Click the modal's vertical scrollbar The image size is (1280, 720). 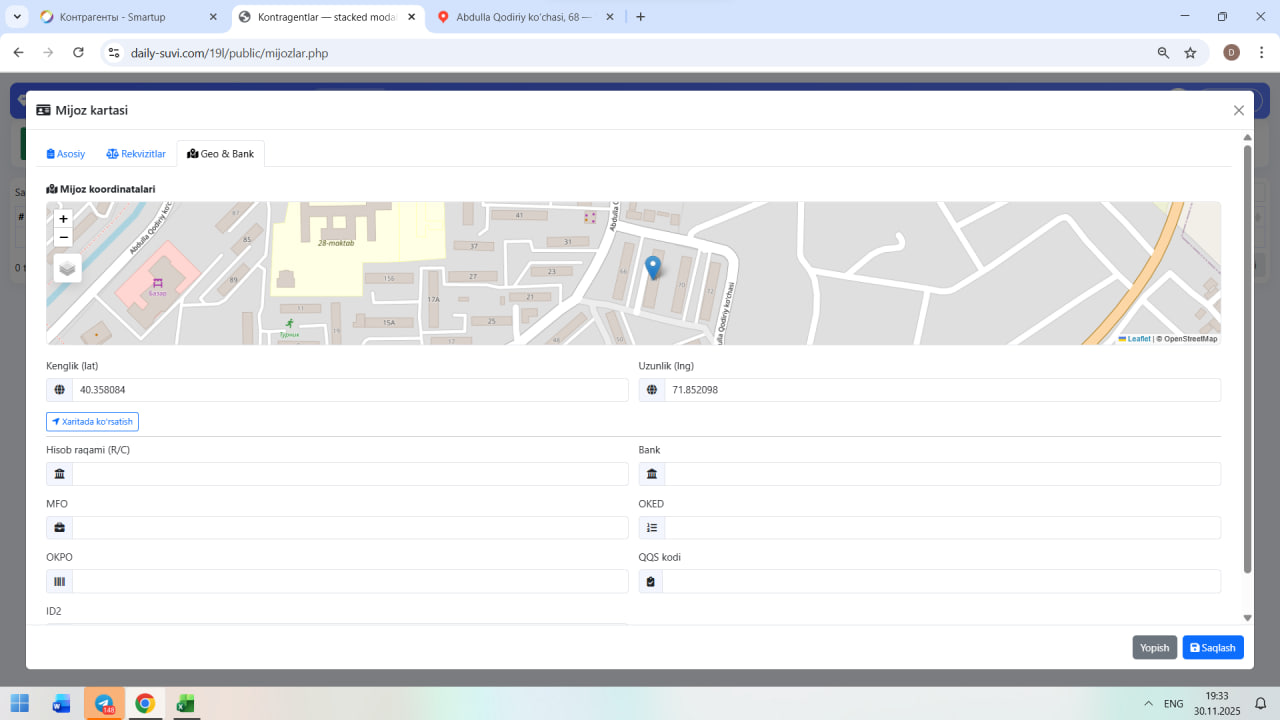1247,360
